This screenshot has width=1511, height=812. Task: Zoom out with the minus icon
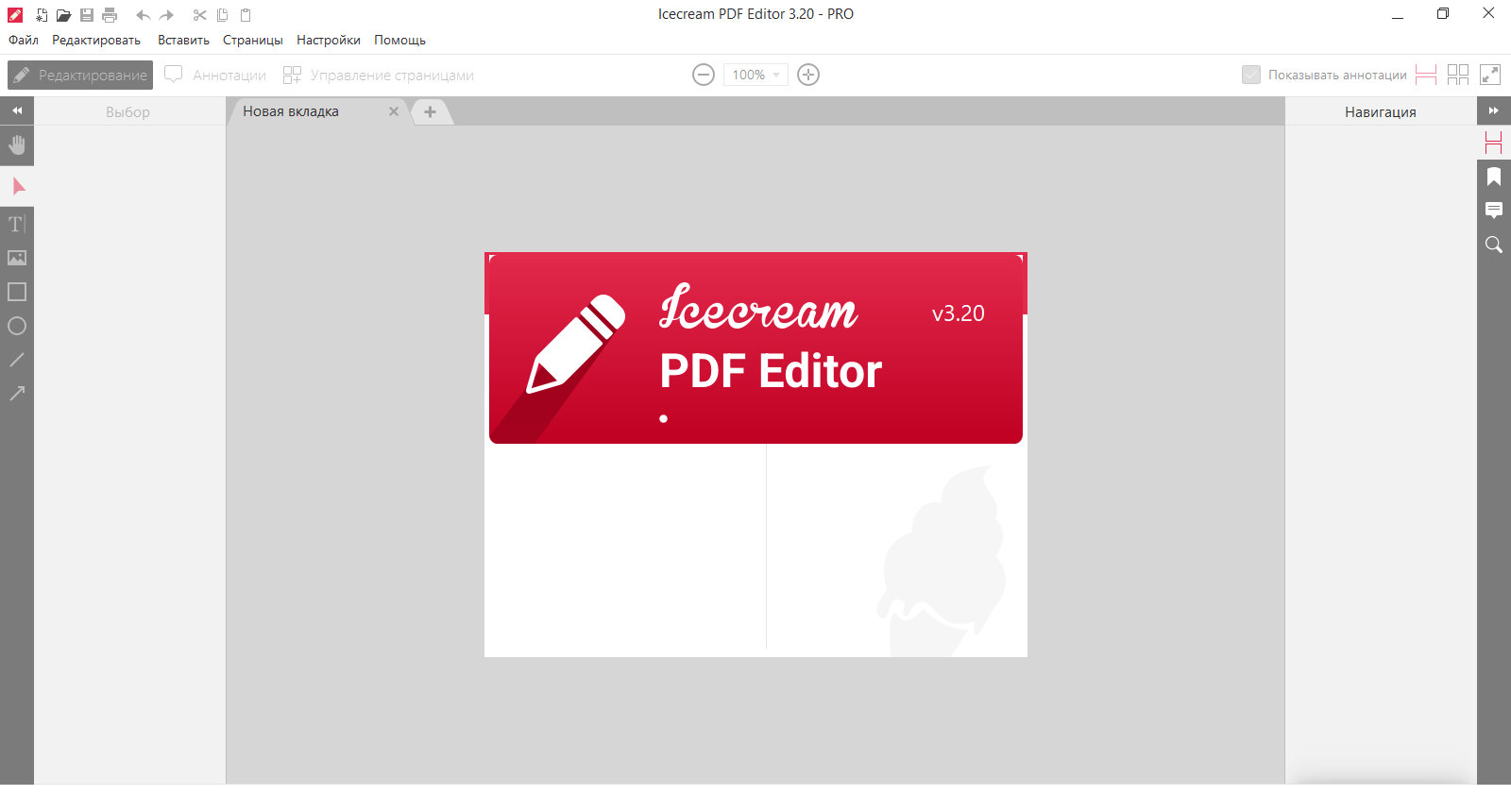point(704,75)
